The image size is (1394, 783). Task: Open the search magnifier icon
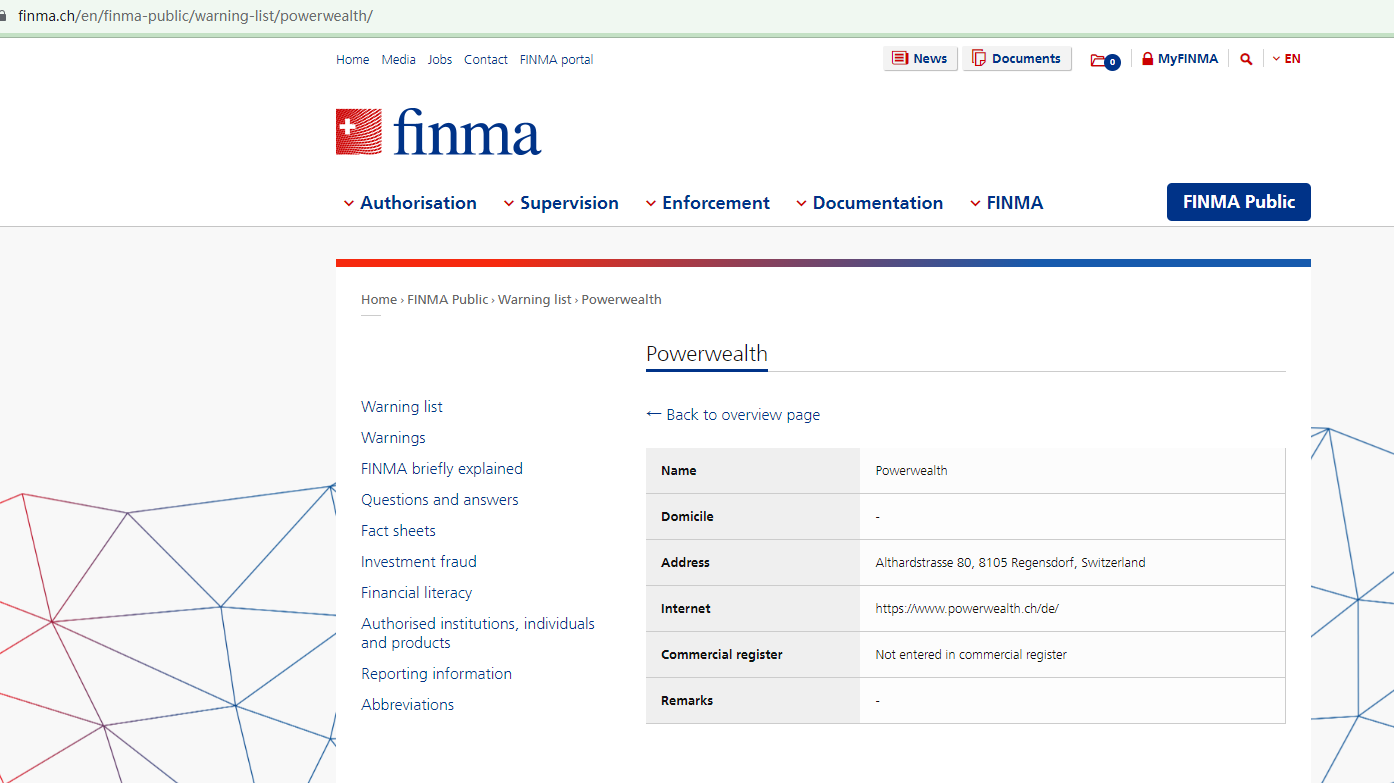1246,59
